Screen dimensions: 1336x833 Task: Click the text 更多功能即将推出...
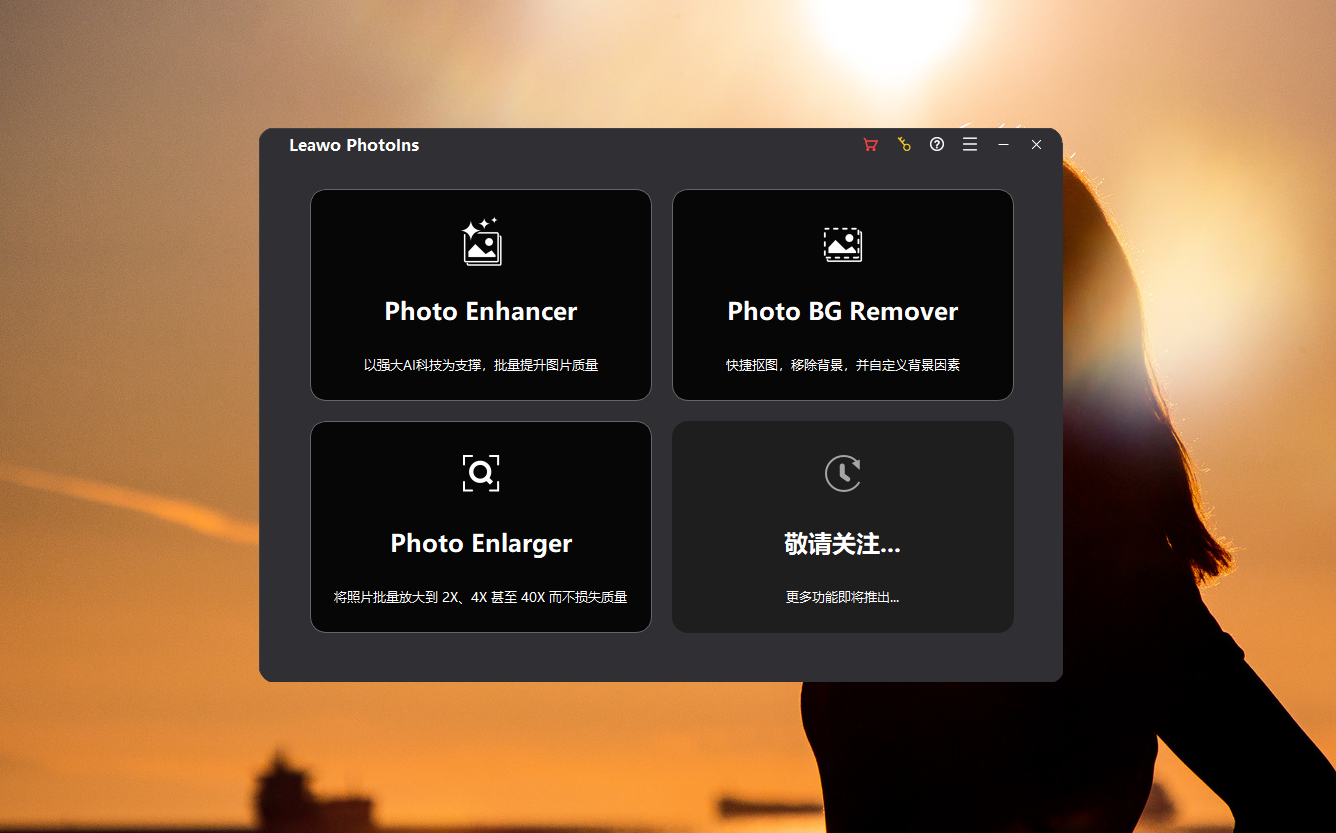pos(843,598)
